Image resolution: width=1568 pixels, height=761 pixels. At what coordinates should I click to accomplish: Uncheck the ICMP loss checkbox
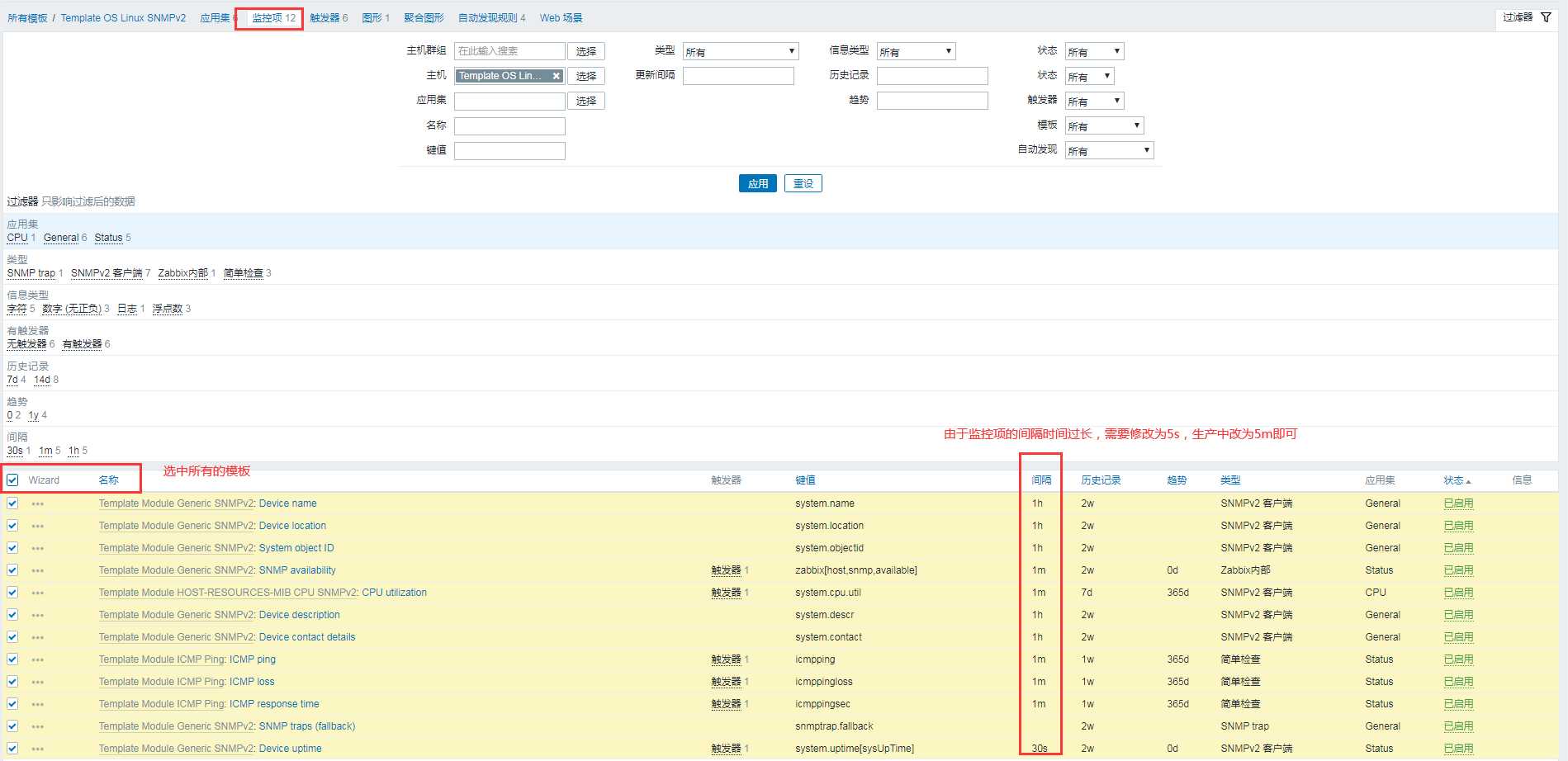(x=12, y=681)
